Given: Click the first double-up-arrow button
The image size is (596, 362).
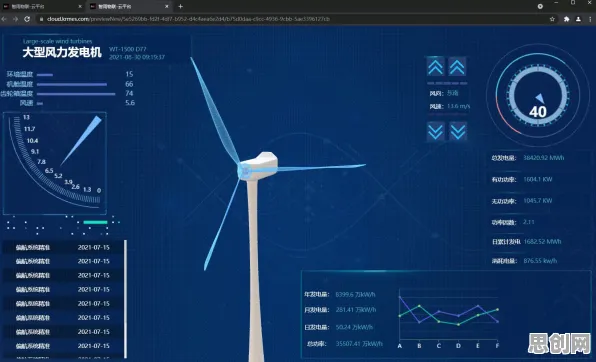Looking at the screenshot, I should (435, 67).
